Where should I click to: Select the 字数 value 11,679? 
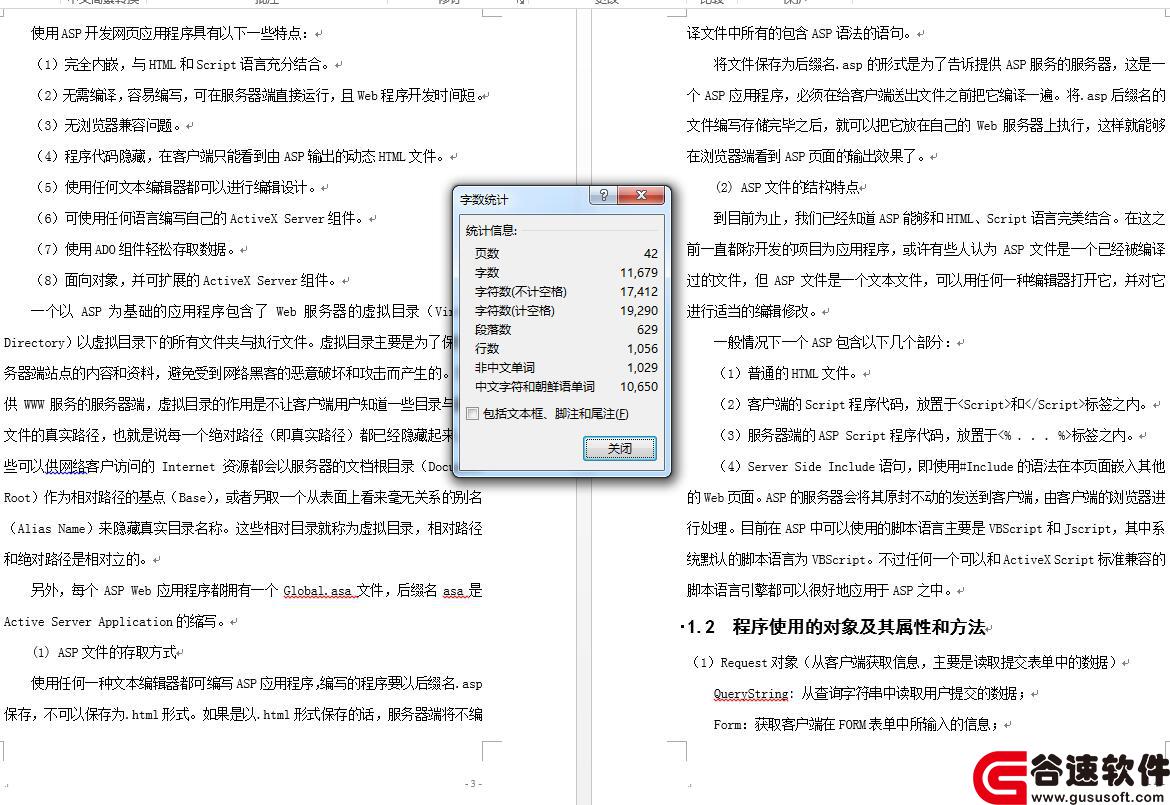pos(639,273)
